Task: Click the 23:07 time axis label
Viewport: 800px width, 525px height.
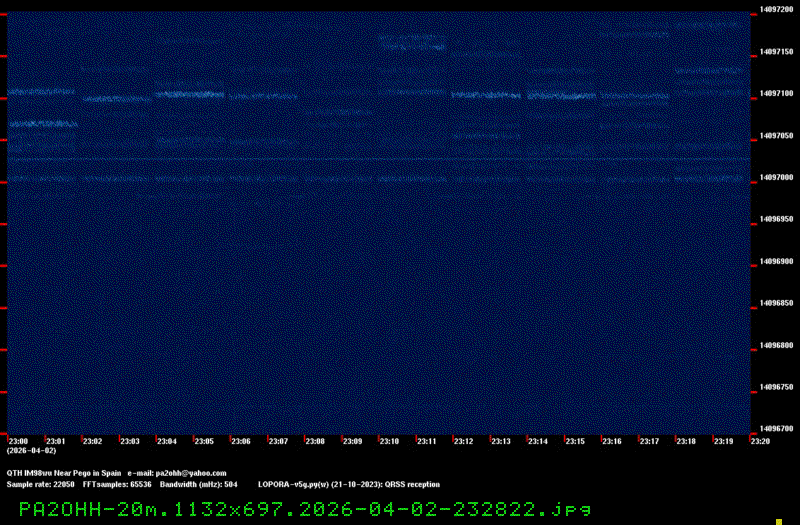Action: tap(278, 441)
